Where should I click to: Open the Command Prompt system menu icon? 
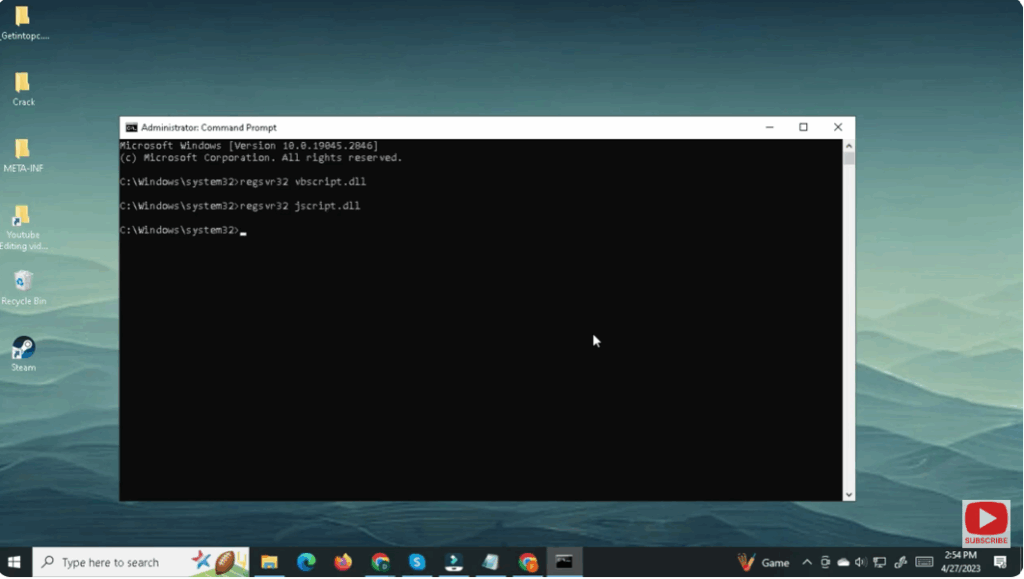(x=129, y=127)
